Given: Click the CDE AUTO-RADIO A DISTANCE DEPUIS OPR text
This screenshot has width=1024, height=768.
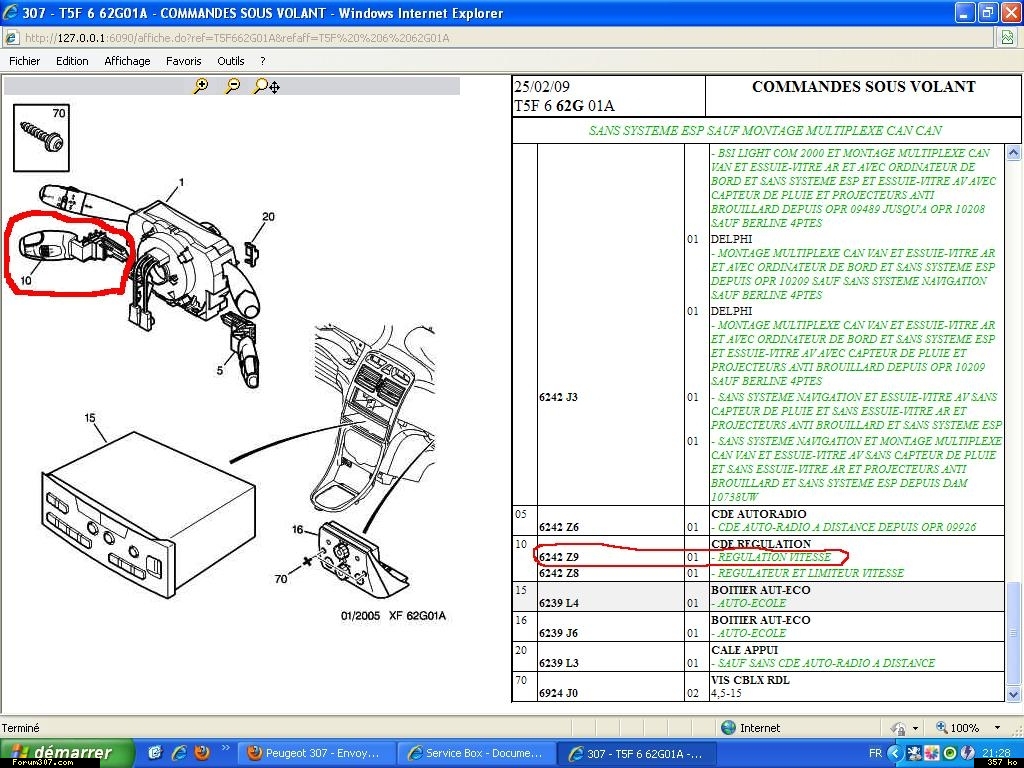Looking at the screenshot, I should [846, 527].
